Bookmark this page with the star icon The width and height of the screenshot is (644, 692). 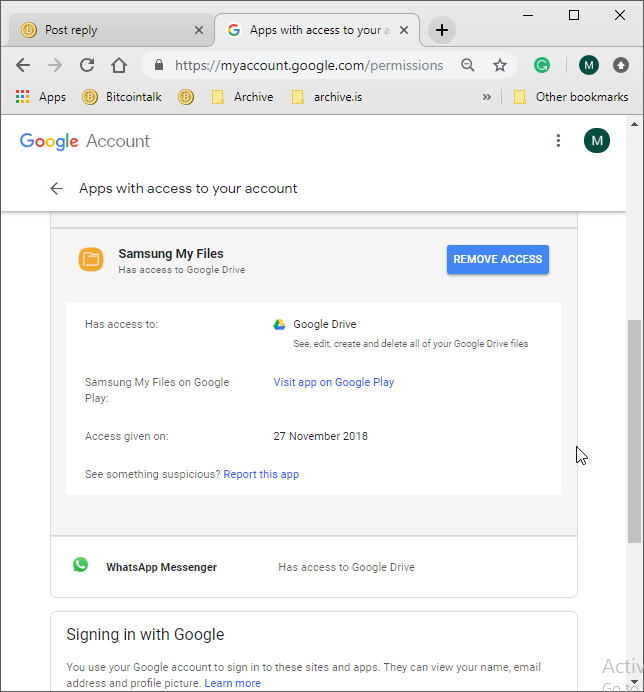coord(500,65)
